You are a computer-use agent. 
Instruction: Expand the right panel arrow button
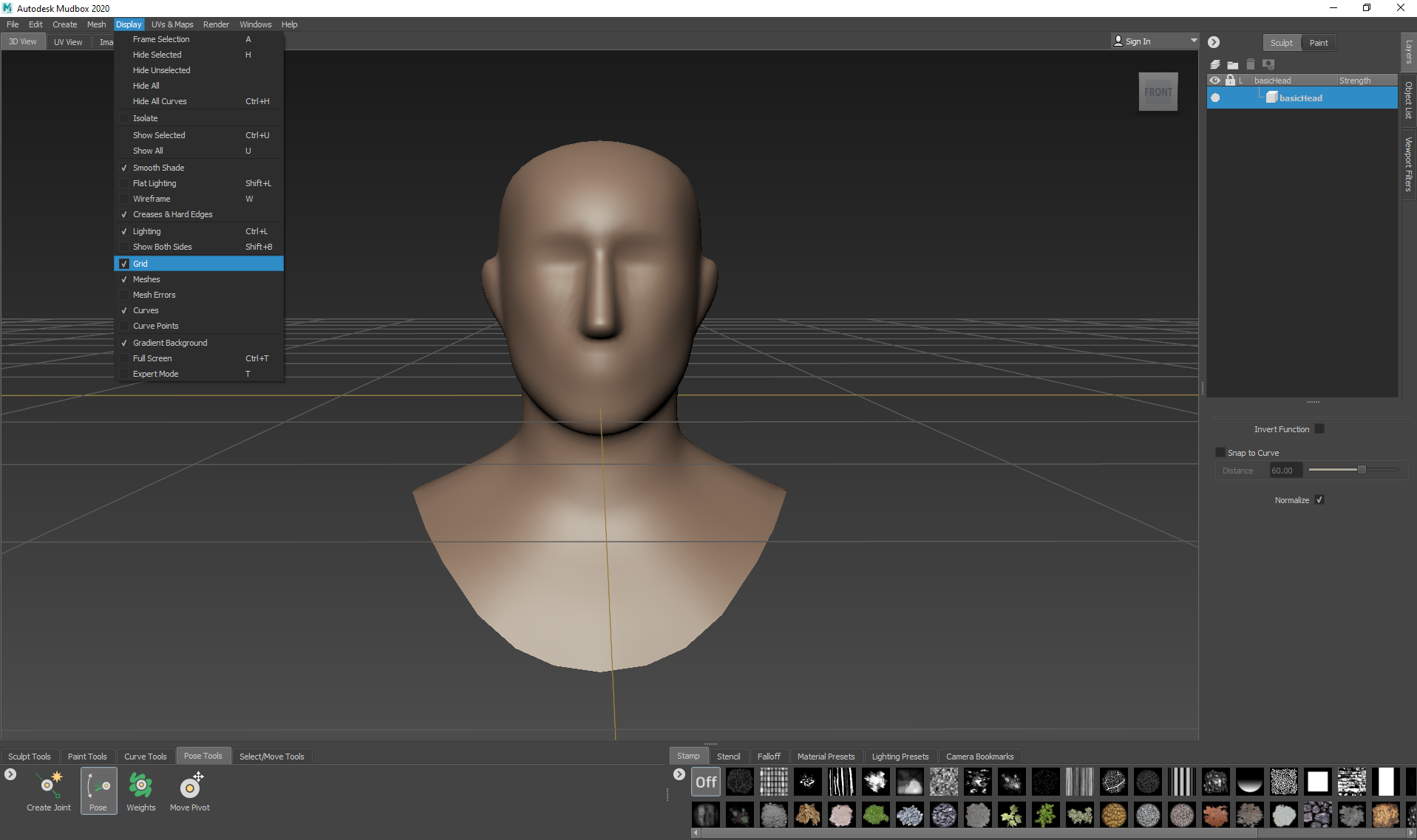click(1214, 42)
